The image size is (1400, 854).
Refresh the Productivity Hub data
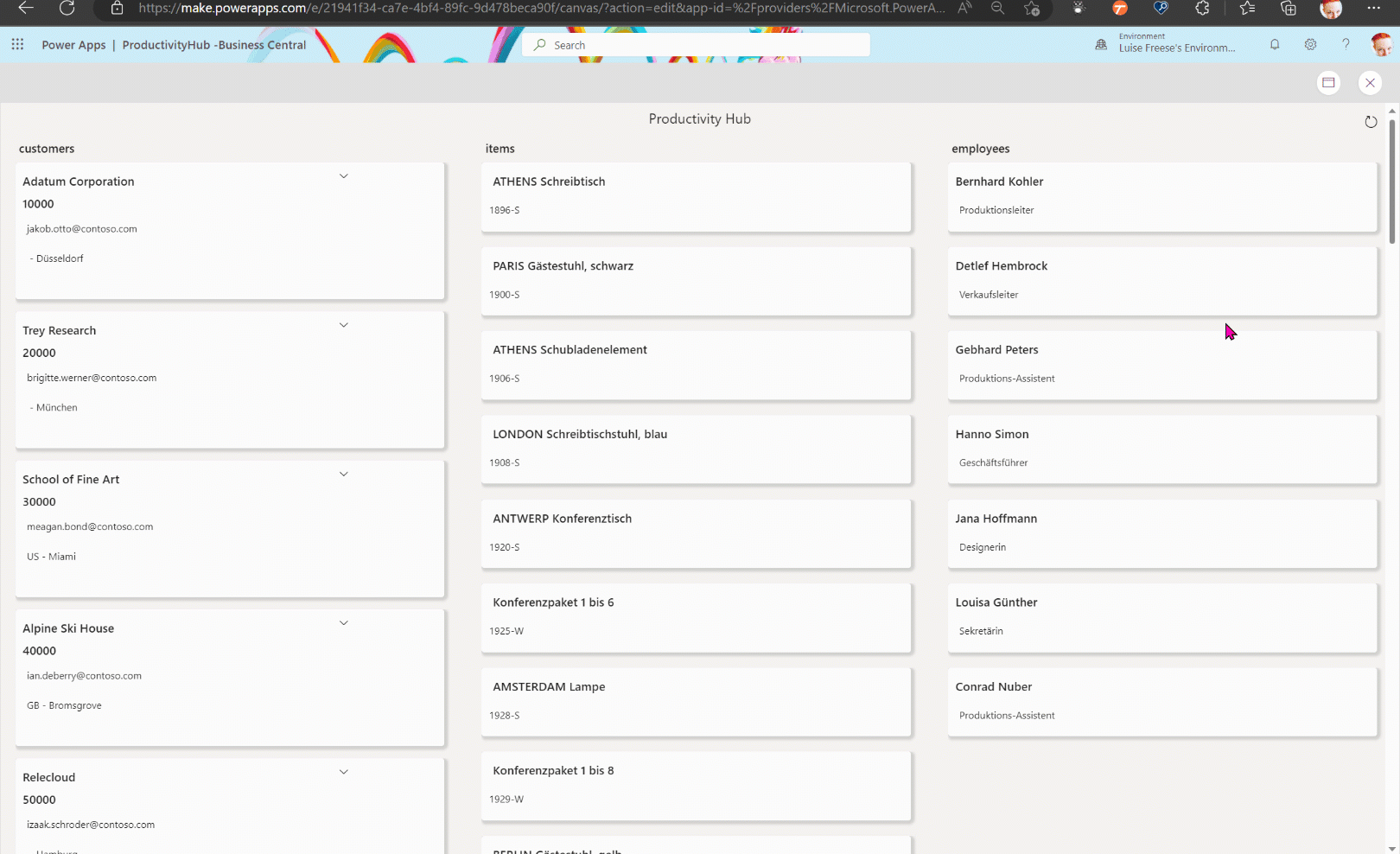click(x=1371, y=122)
